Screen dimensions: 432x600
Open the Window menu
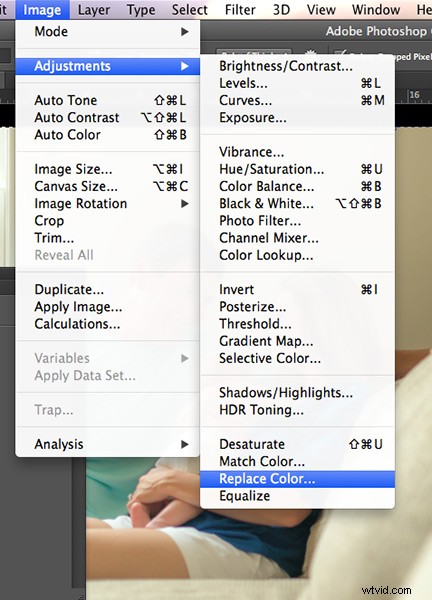pos(376,10)
